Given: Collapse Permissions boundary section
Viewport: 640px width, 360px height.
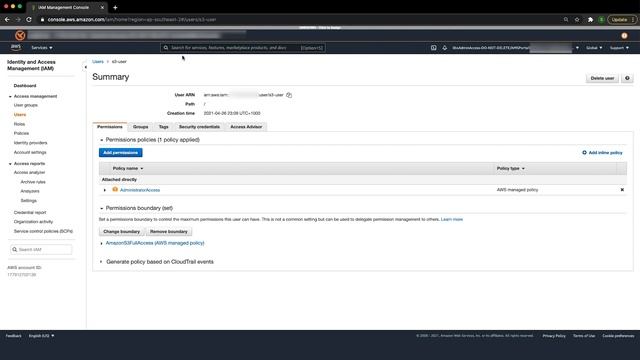Looking at the screenshot, I should [x=102, y=208].
